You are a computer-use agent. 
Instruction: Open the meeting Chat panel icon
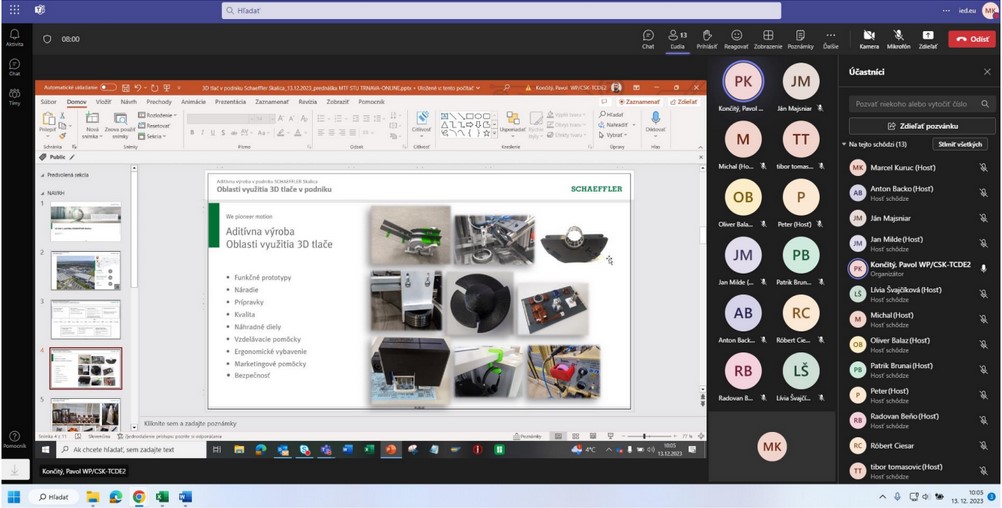pyautogui.click(x=648, y=36)
